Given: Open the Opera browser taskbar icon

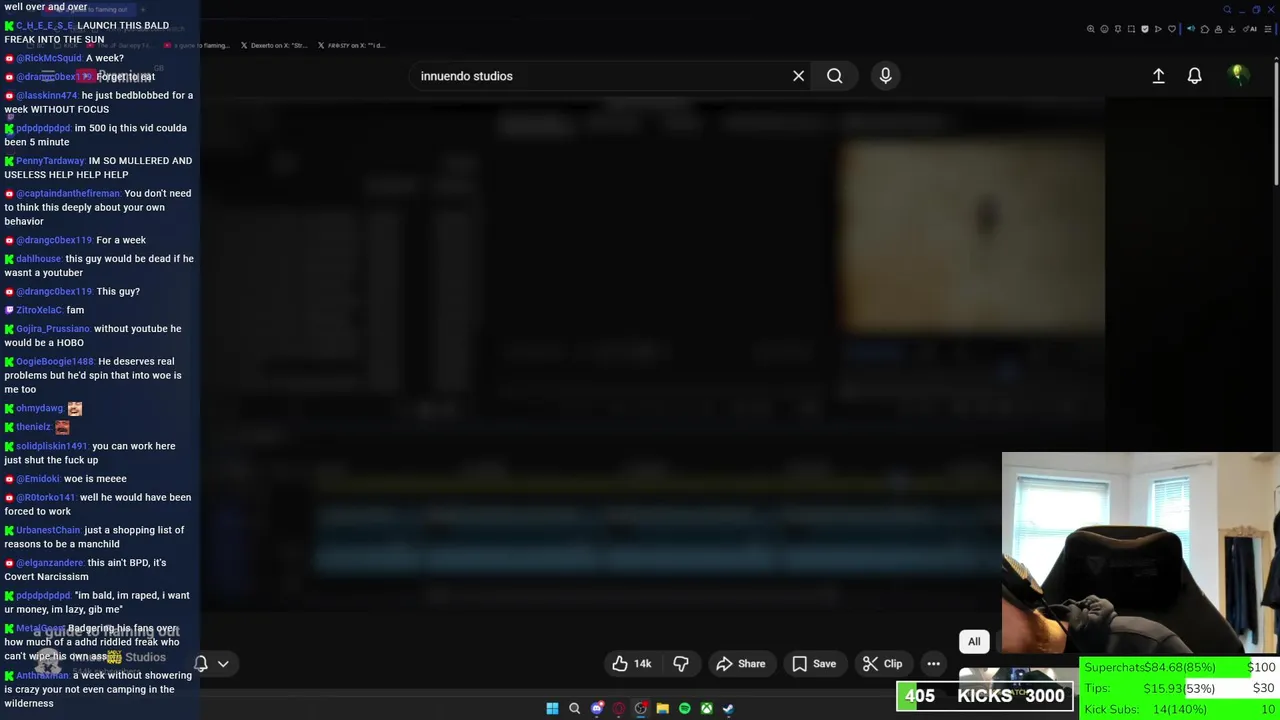Looking at the screenshot, I should tap(619, 708).
